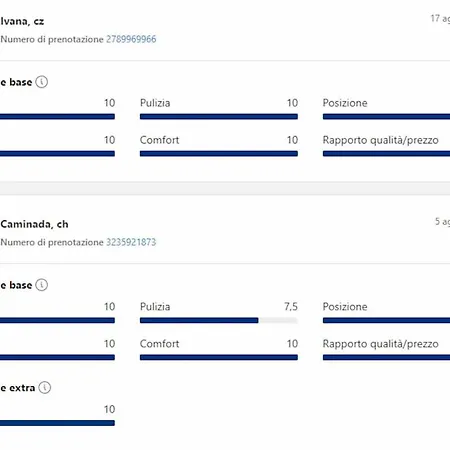
Task: Click the Posizione bar in Caminada's review
Action: pos(386,320)
